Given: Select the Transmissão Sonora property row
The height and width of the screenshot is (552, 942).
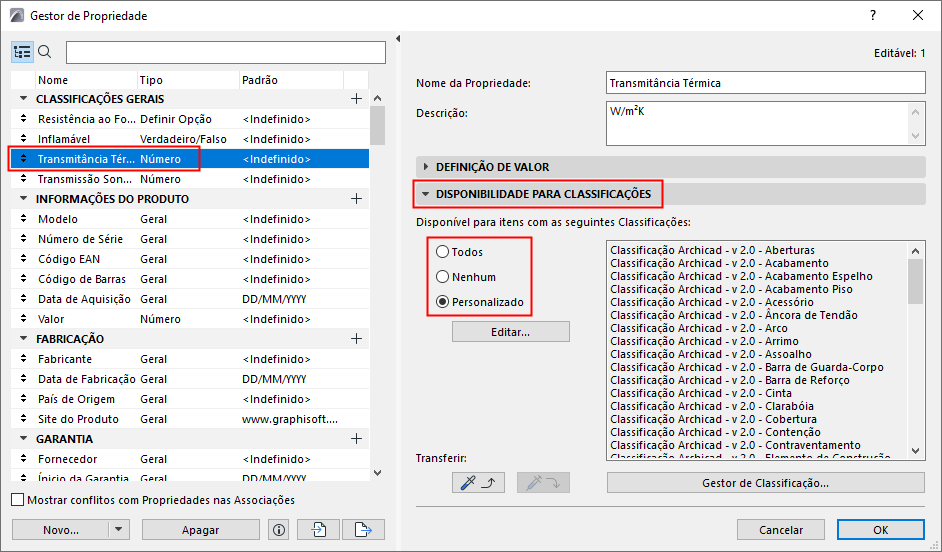Looking at the screenshot, I should pyautogui.click(x=190, y=179).
